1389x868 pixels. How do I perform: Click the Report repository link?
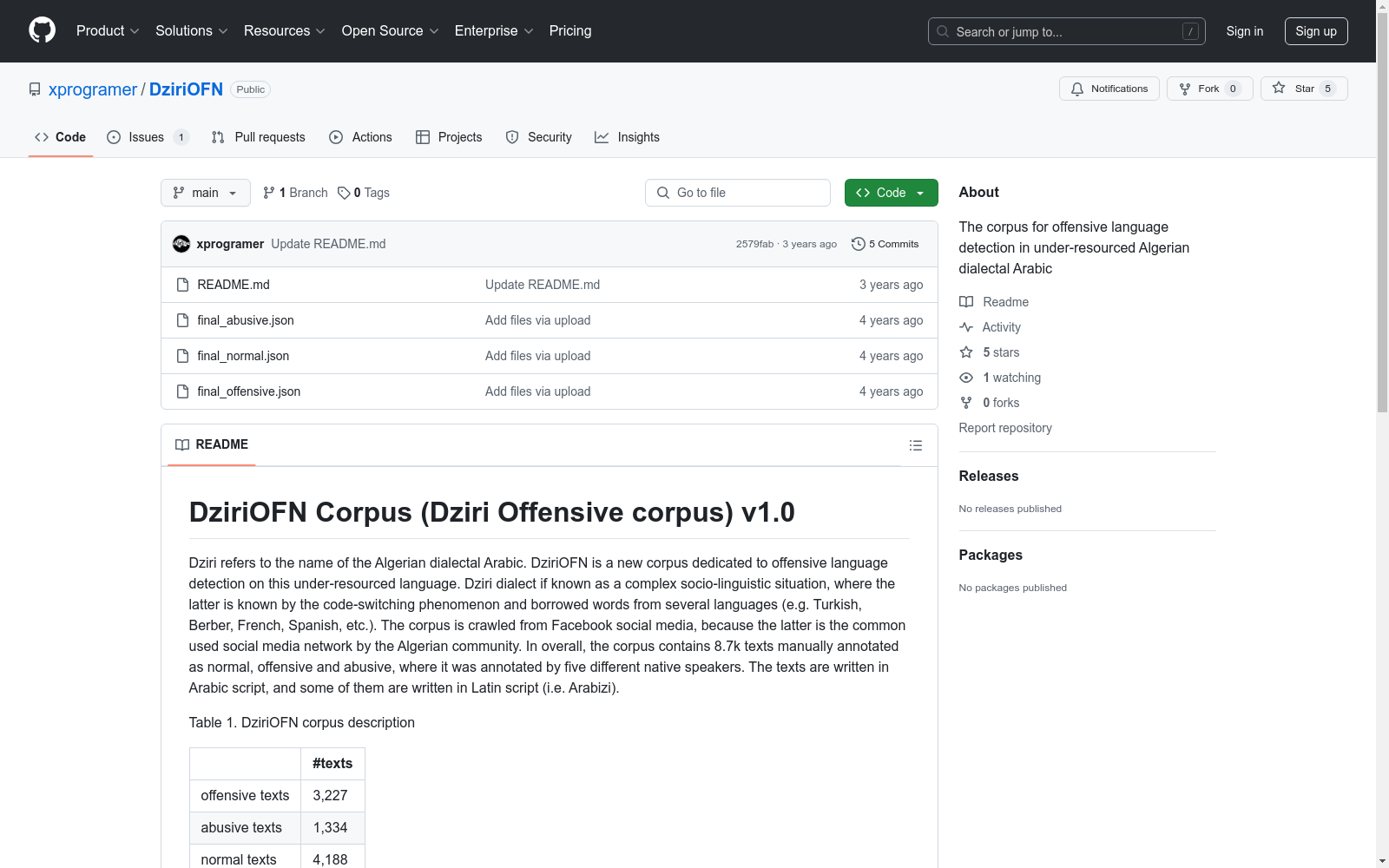(1005, 428)
